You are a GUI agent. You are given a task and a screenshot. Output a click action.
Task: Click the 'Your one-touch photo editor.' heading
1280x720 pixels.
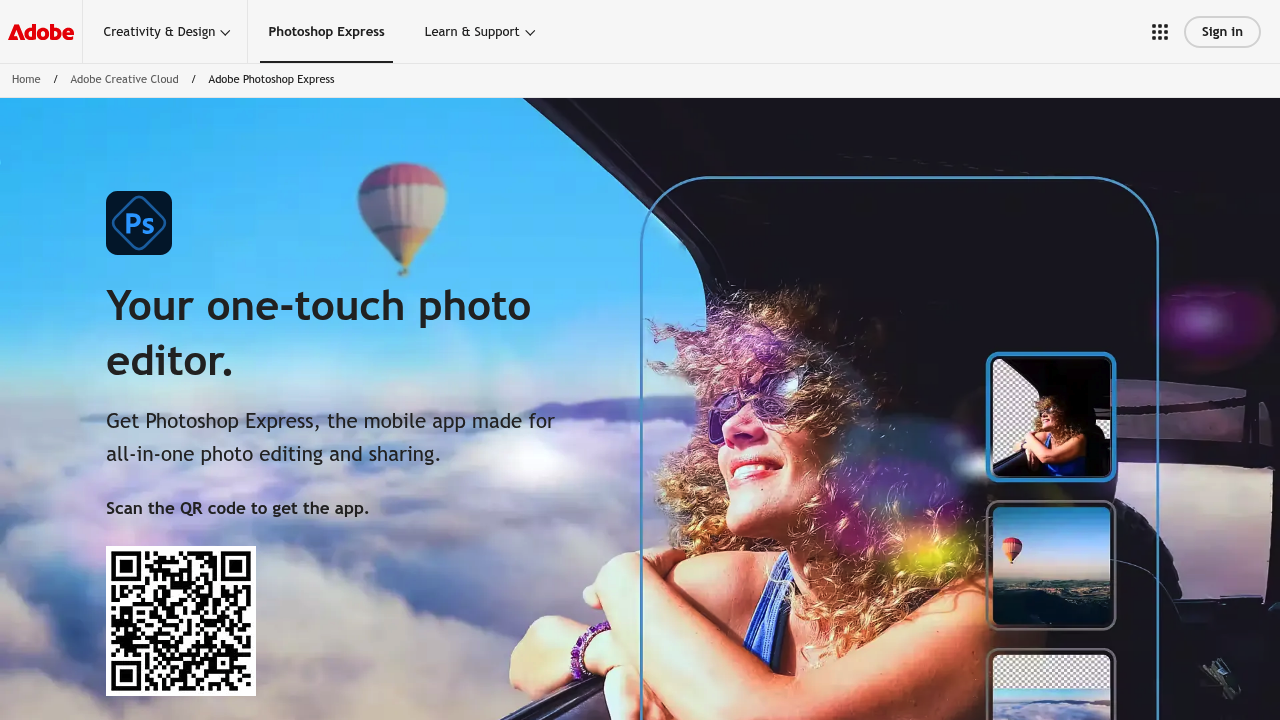coord(319,333)
